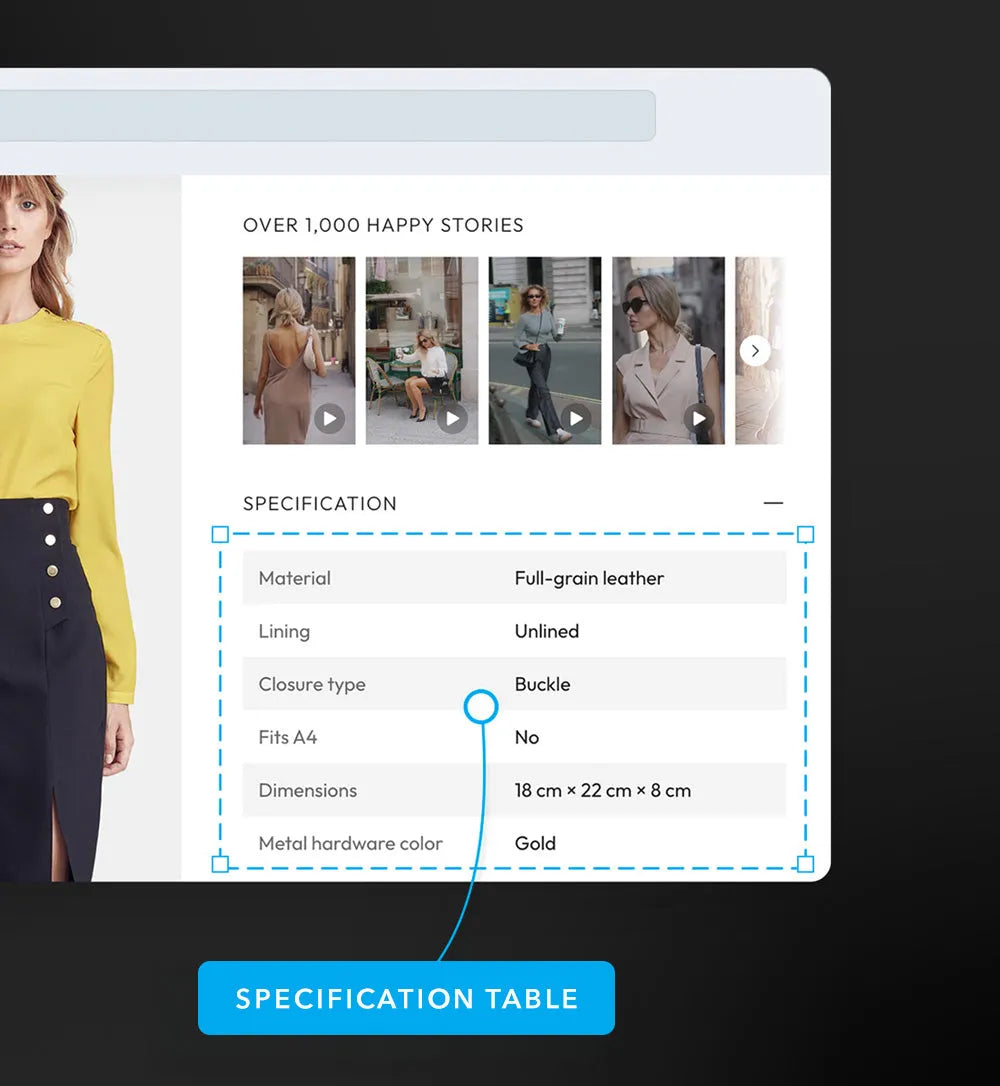Click the top-left selection handle
The width and height of the screenshot is (1000, 1086).
[x=220, y=535]
